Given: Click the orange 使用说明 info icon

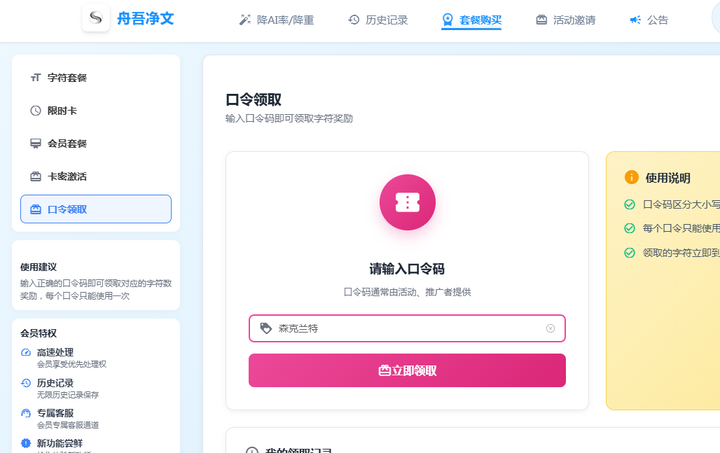Looking at the screenshot, I should point(631,177).
